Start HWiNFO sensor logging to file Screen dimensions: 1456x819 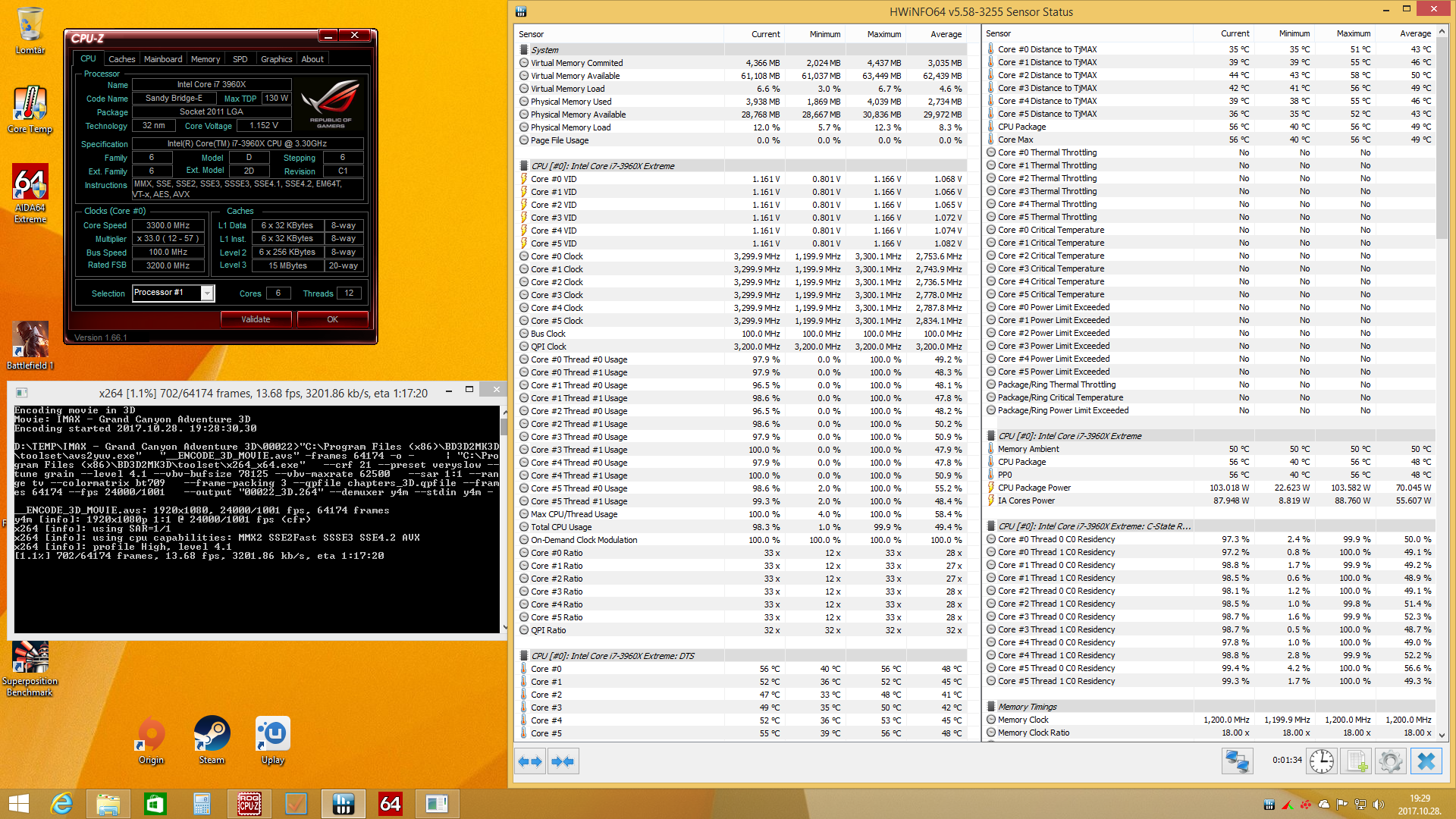pos(1356,761)
